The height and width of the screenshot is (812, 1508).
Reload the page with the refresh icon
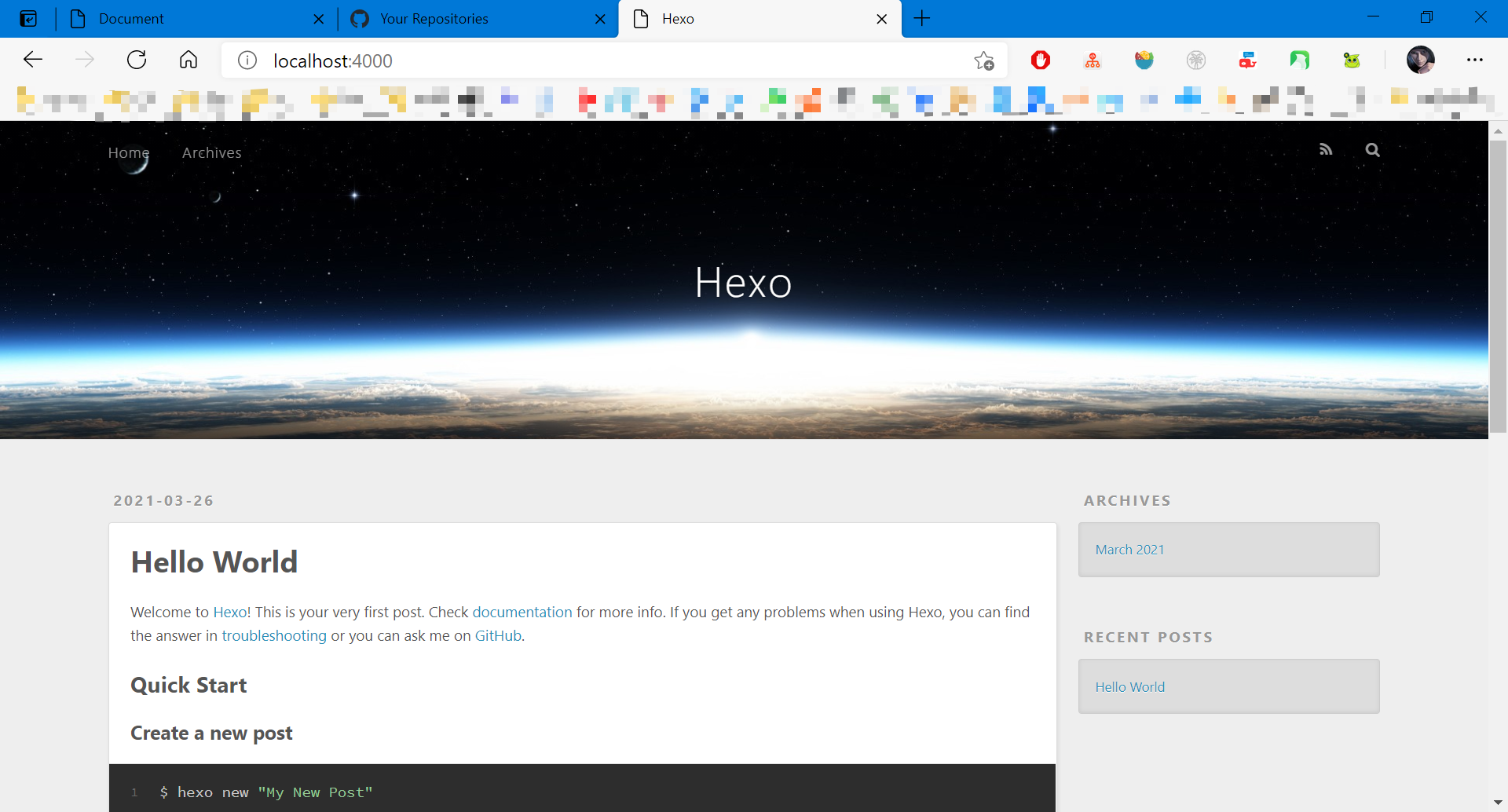(x=137, y=60)
